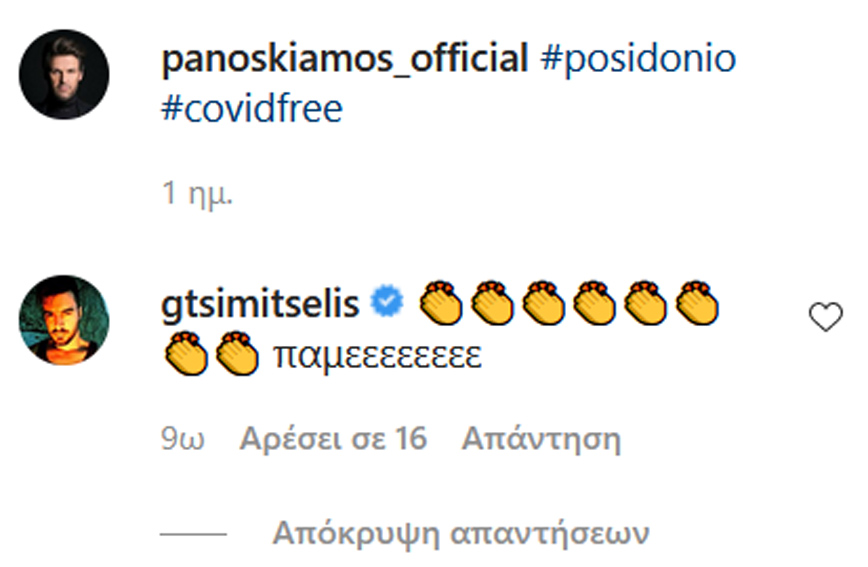The width and height of the screenshot is (868, 567).
Task: Click the "9ω" comment timestamp
Action: point(183,439)
